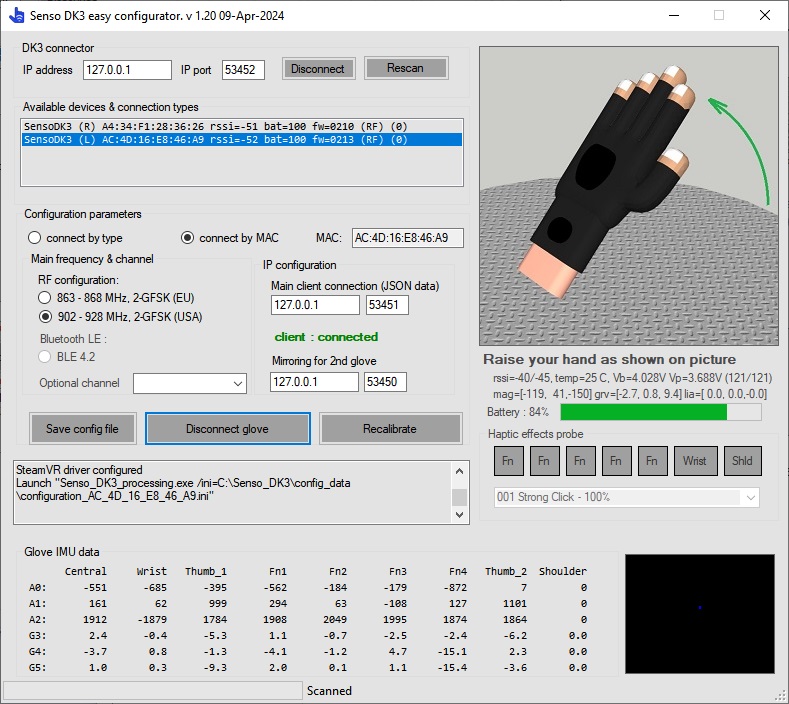Click 'SteamVR driver configured' log line

pyautogui.click(x=79, y=470)
